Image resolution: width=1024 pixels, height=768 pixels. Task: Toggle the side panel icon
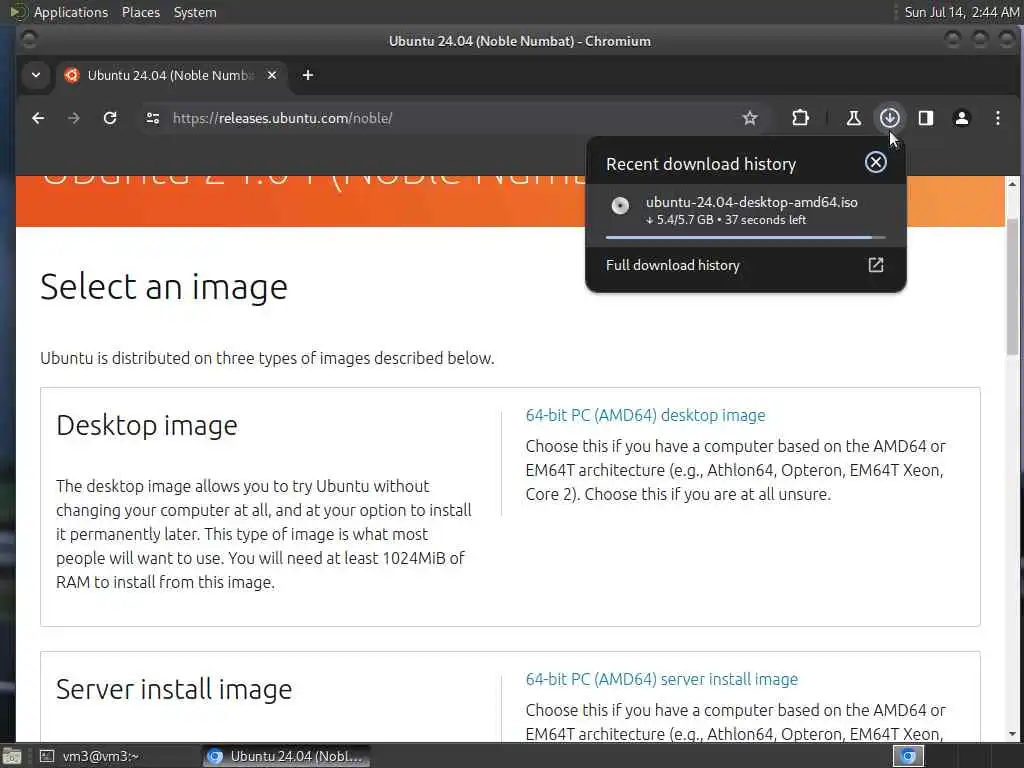[926, 118]
